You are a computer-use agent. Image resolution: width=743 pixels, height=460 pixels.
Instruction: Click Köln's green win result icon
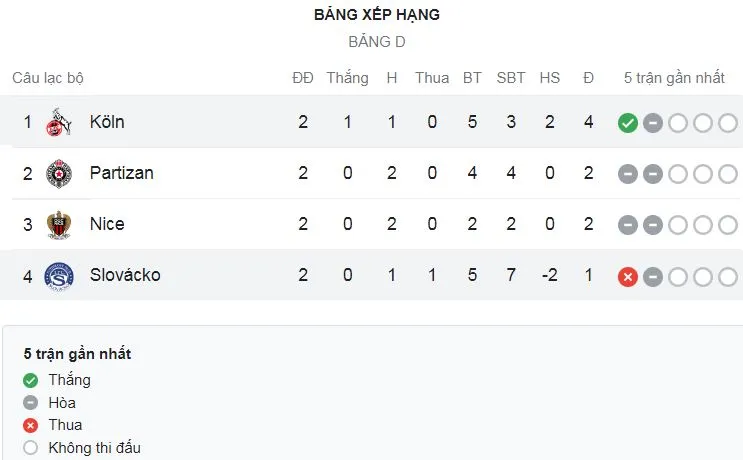coord(628,123)
